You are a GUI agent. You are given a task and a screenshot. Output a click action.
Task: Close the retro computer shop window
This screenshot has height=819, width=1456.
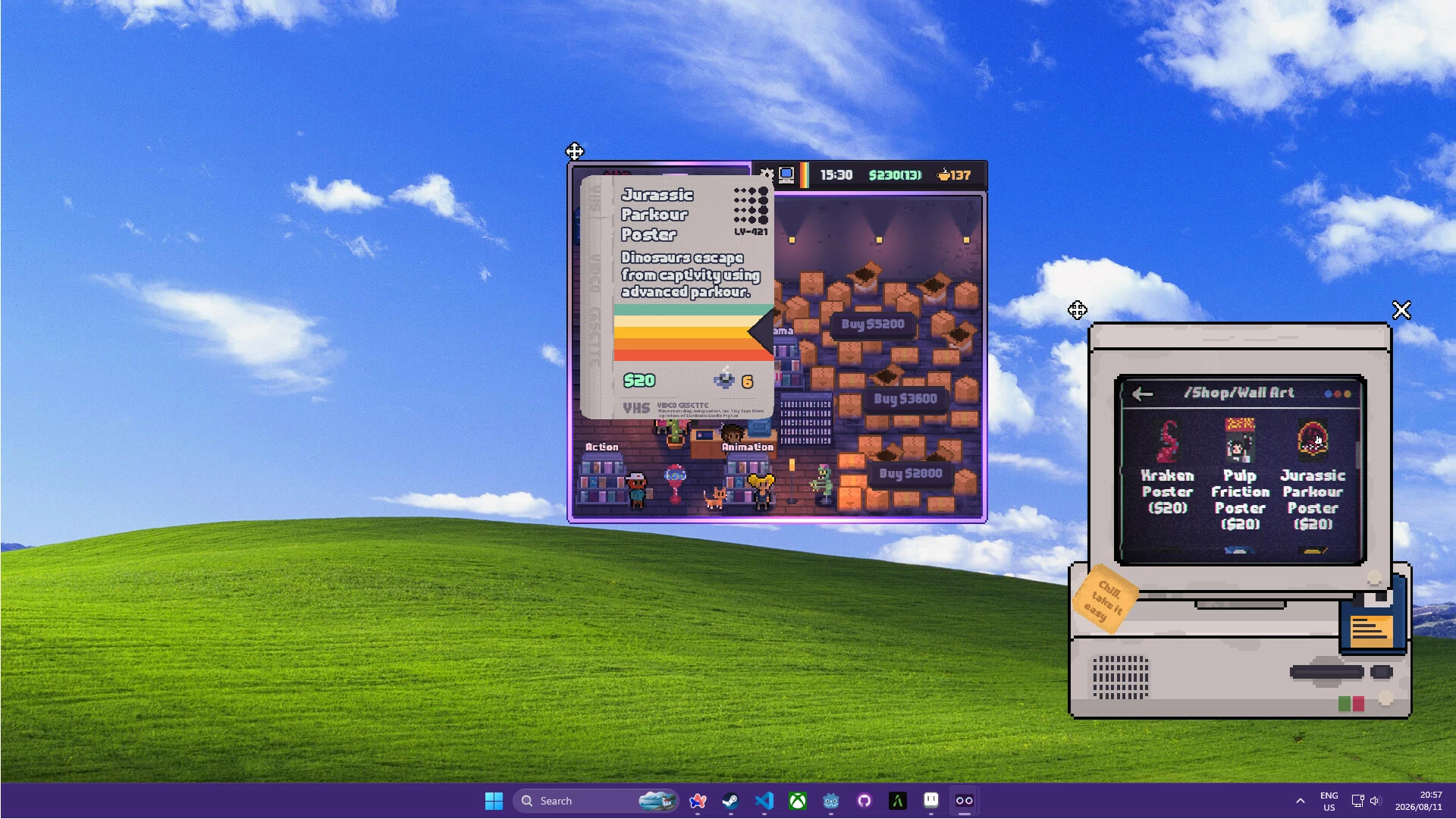coord(1401,310)
